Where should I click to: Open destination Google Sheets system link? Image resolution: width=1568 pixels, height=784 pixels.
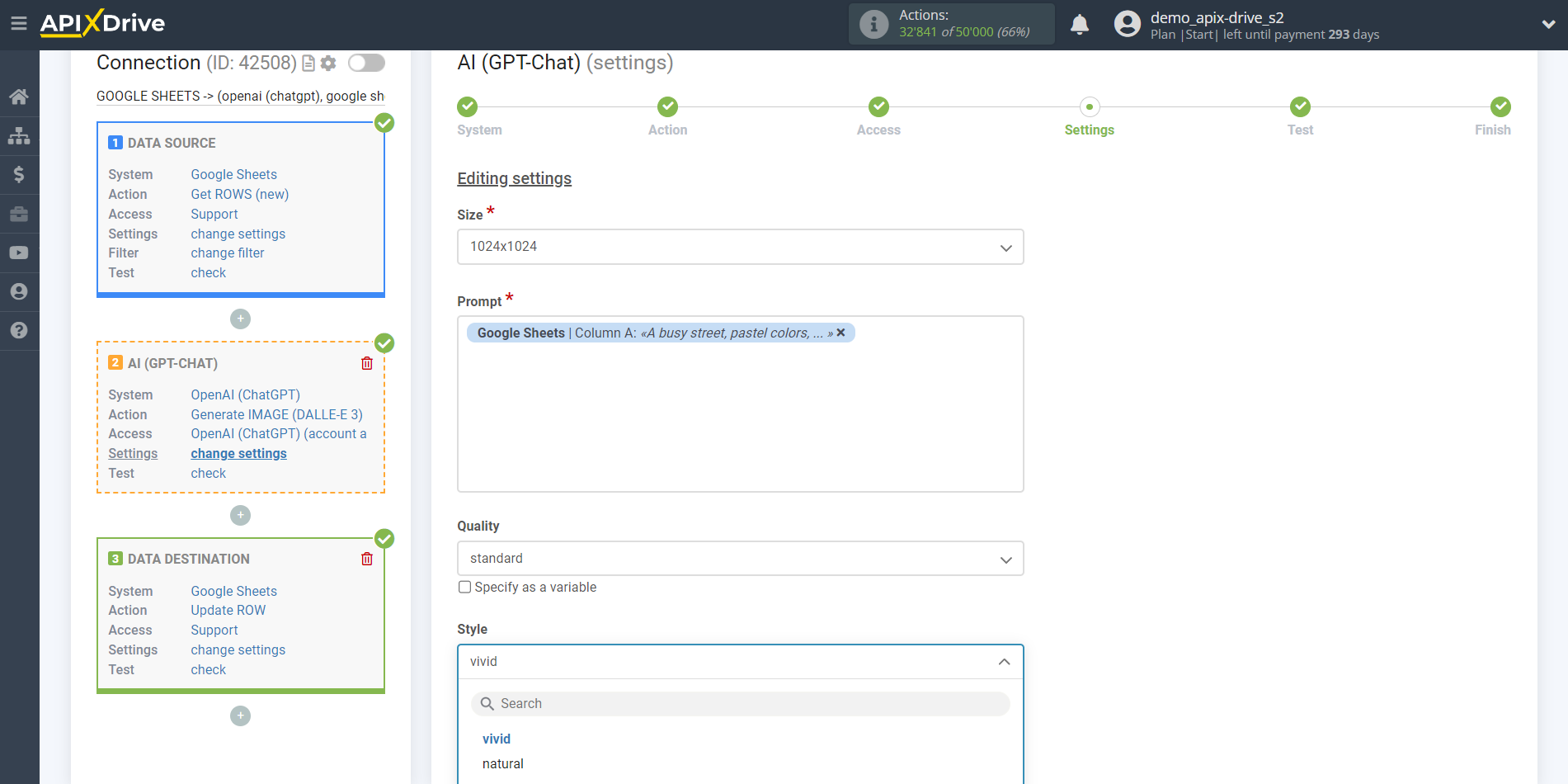[234, 591]
